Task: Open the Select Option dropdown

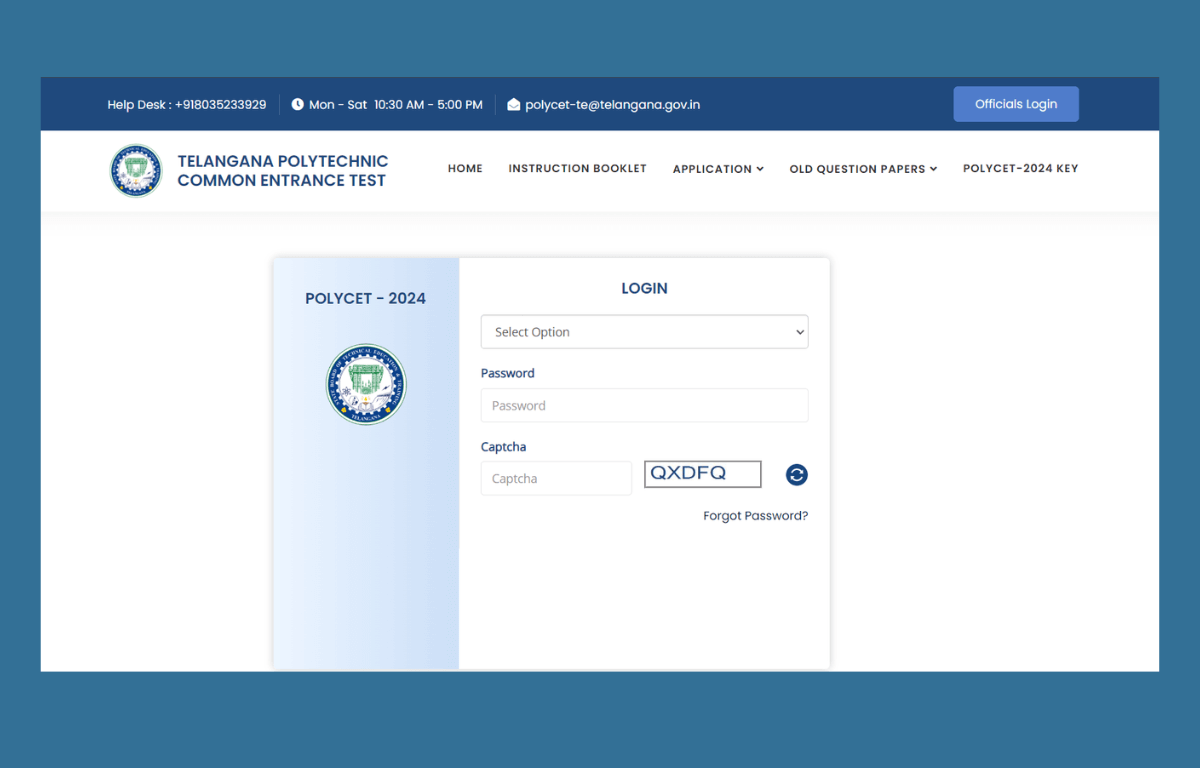Action: point(644,332)
